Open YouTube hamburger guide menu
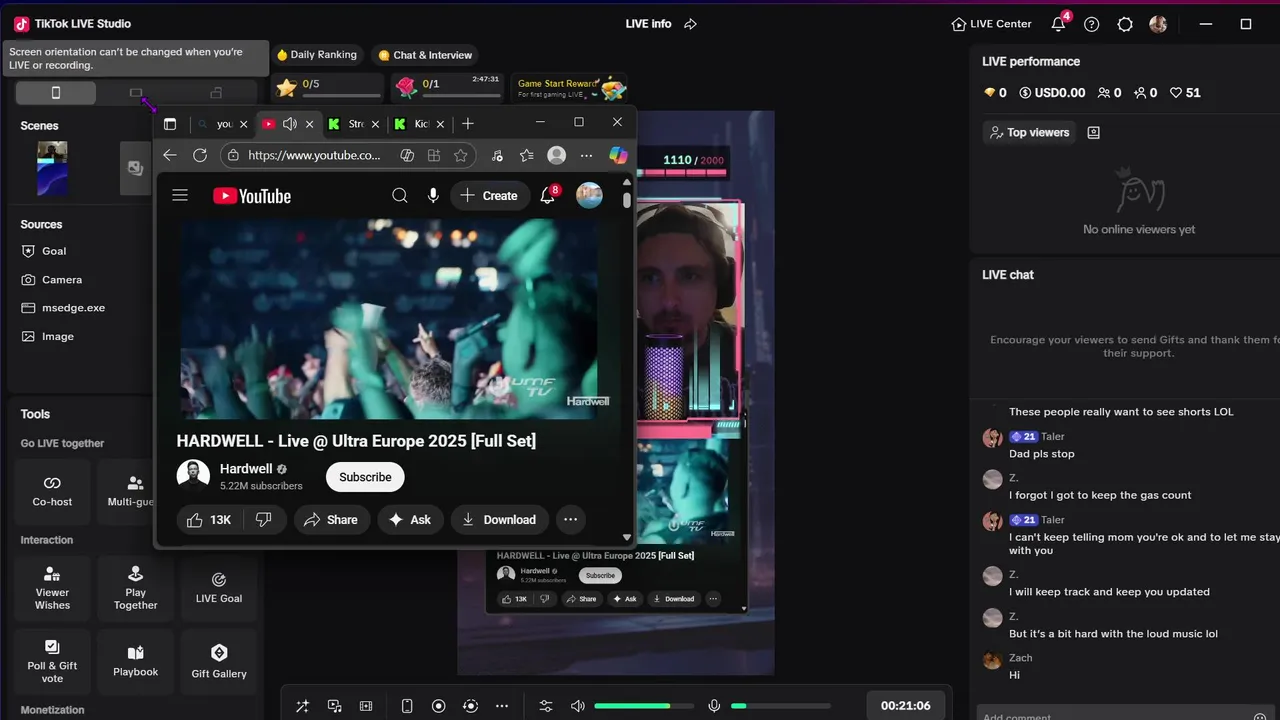This screenshot has width=1280, height=720. pos(180,196)
